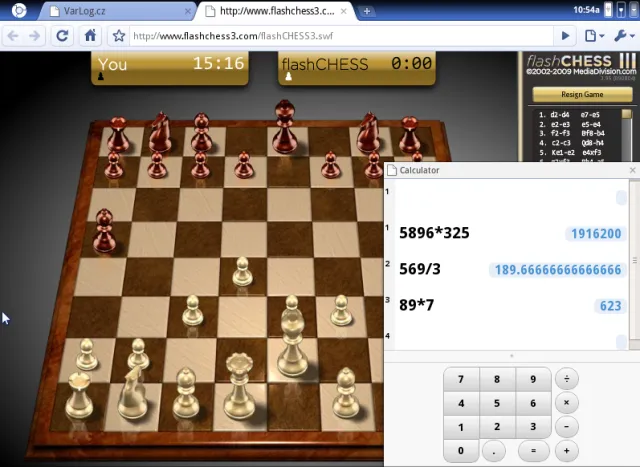Viewport: 640px width, 467px height.
Task: Close the flashchess3 tab
Action: coord(344,11)
